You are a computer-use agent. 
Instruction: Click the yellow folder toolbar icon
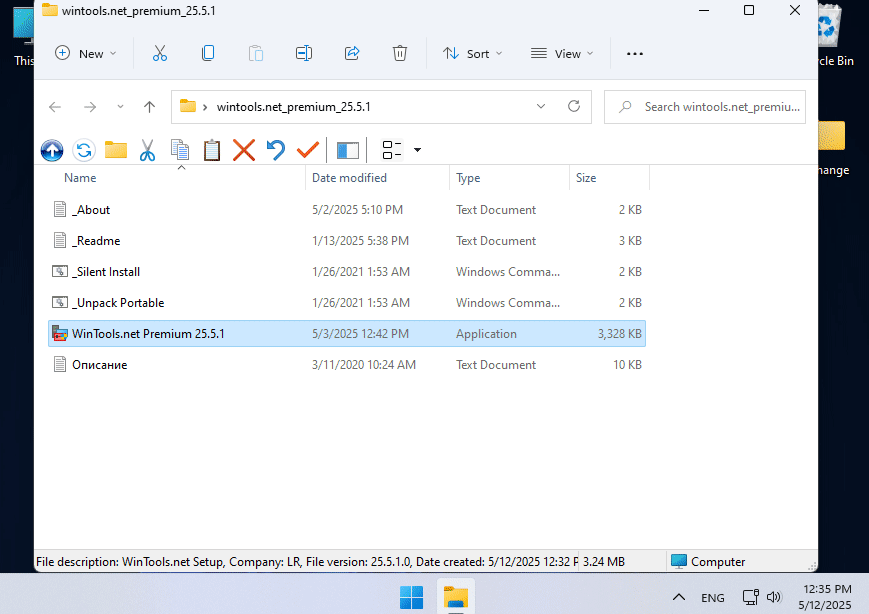[116, 150]
